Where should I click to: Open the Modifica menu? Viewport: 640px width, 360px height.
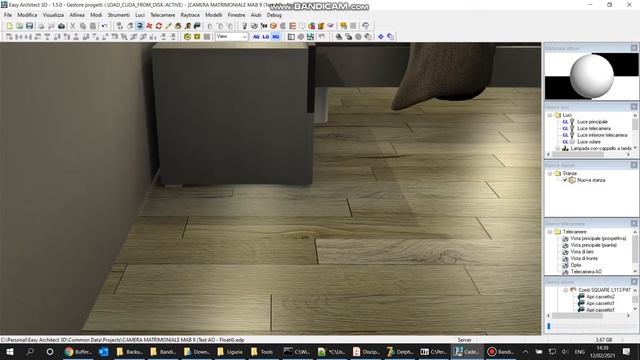pos(27,15)
